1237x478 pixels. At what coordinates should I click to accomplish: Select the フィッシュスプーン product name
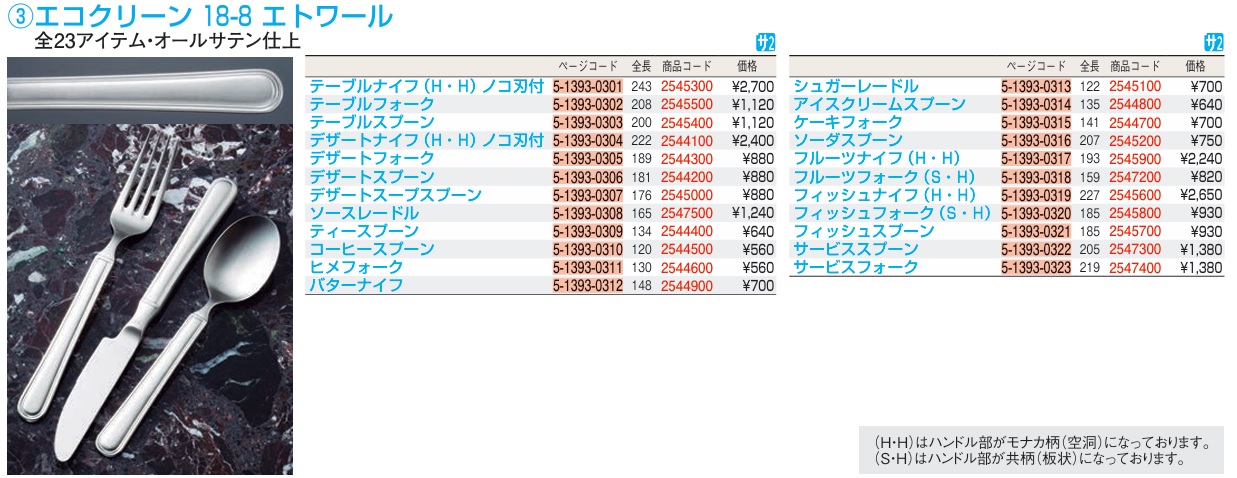[863, 231]
